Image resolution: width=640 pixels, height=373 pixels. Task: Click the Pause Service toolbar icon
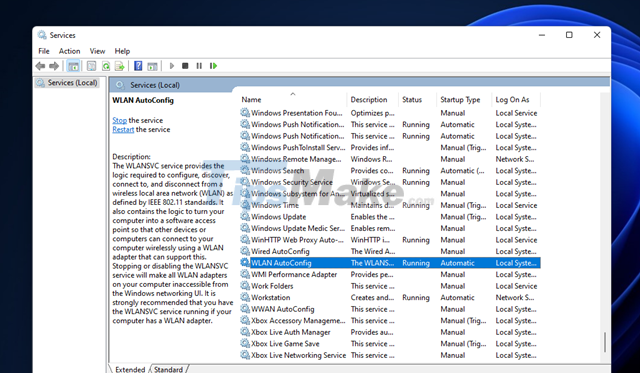199,66
